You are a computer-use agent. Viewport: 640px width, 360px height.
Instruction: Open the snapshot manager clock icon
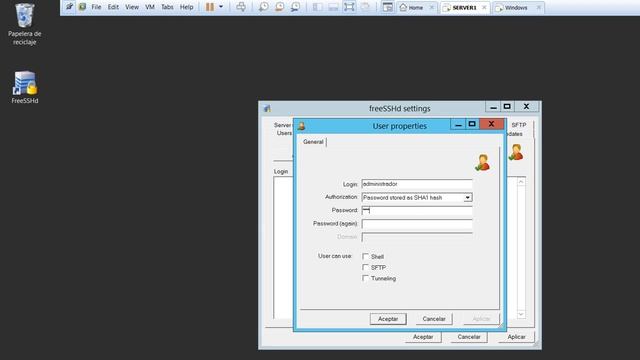(296, 7)
